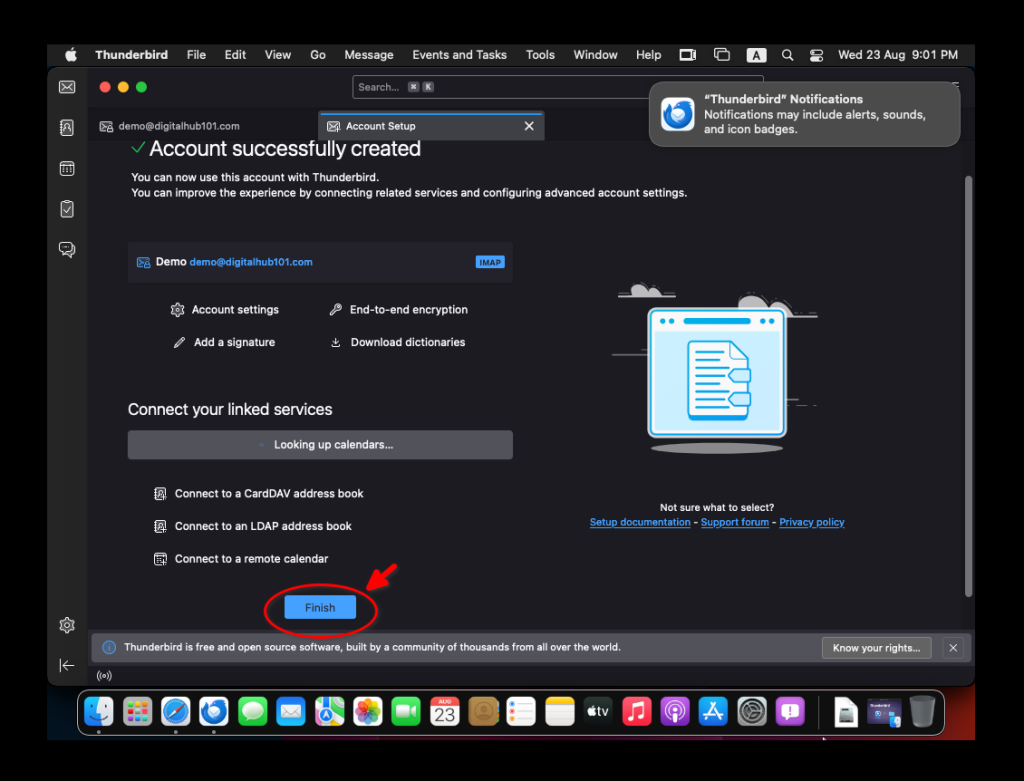This screenshot has width=1024, height=781.
Task: Open Podcasts from the dock
Action: click(675, 711)
